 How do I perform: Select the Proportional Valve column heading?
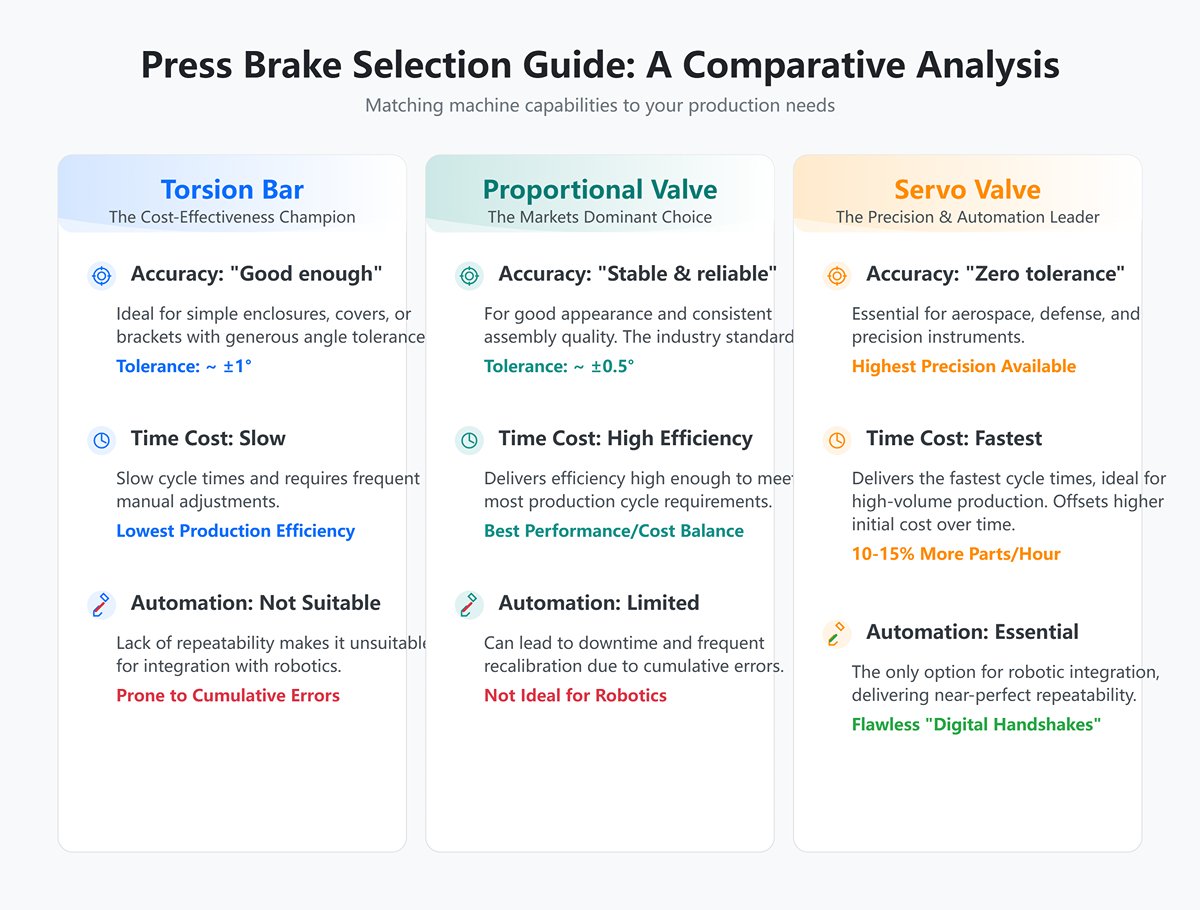coord(600,190)
